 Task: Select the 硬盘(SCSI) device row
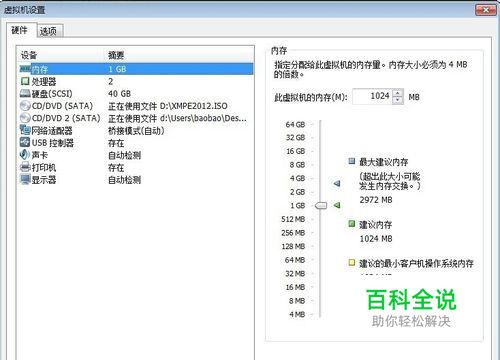click(x=136, y=94)
